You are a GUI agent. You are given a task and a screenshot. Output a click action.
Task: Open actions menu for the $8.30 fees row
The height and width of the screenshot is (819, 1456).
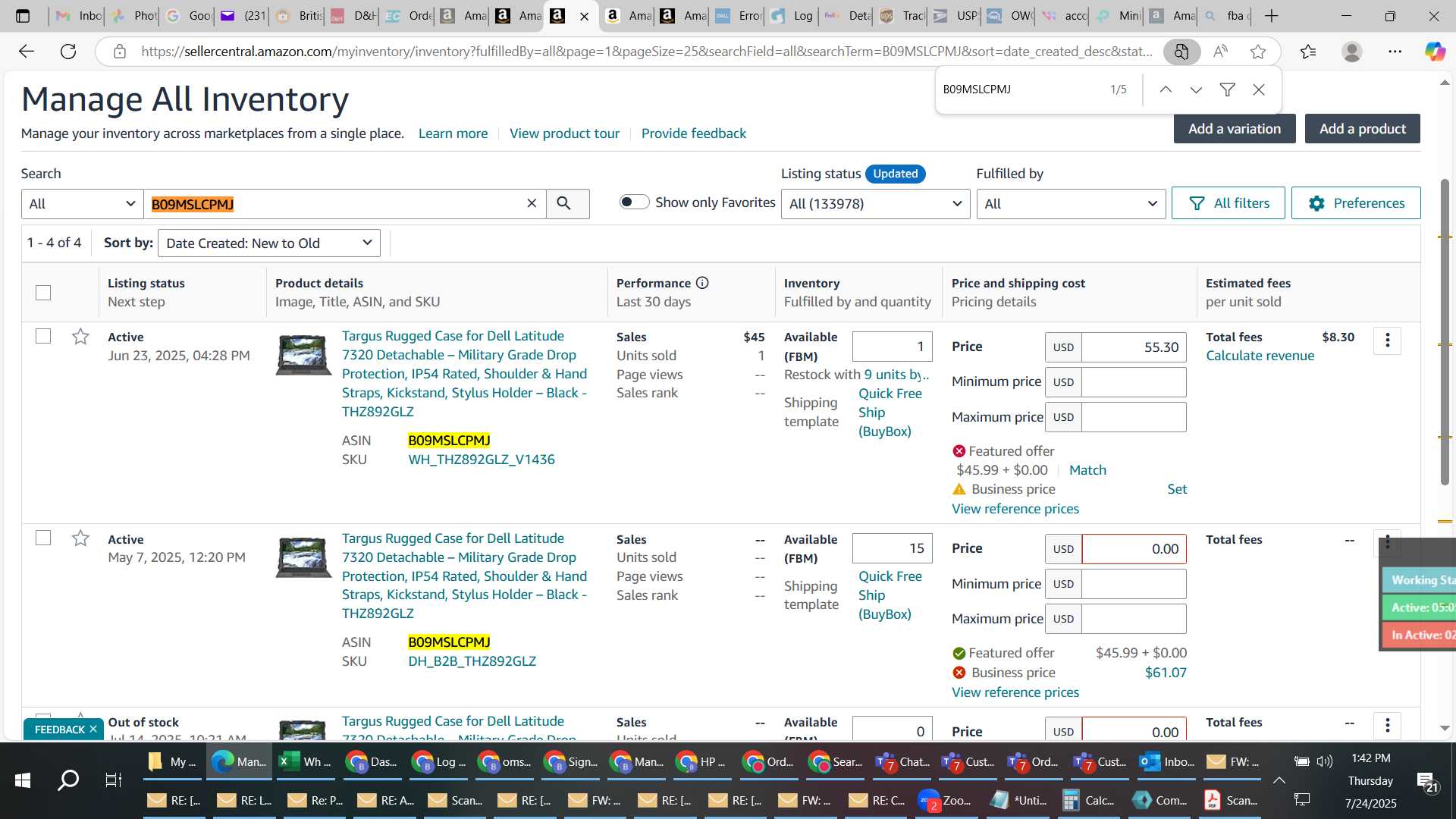pyautogui.click(x=1387, y=340)
